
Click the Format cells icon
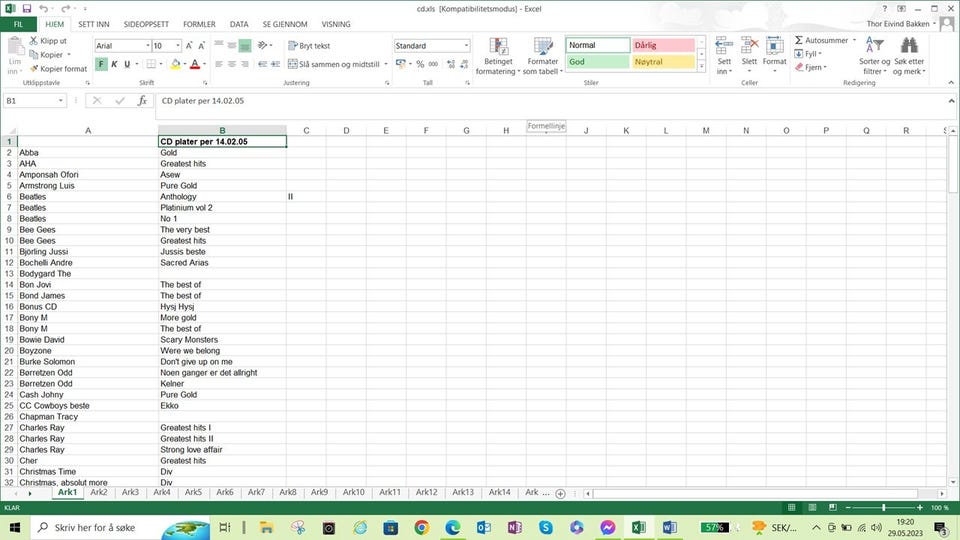click(774, 46)
